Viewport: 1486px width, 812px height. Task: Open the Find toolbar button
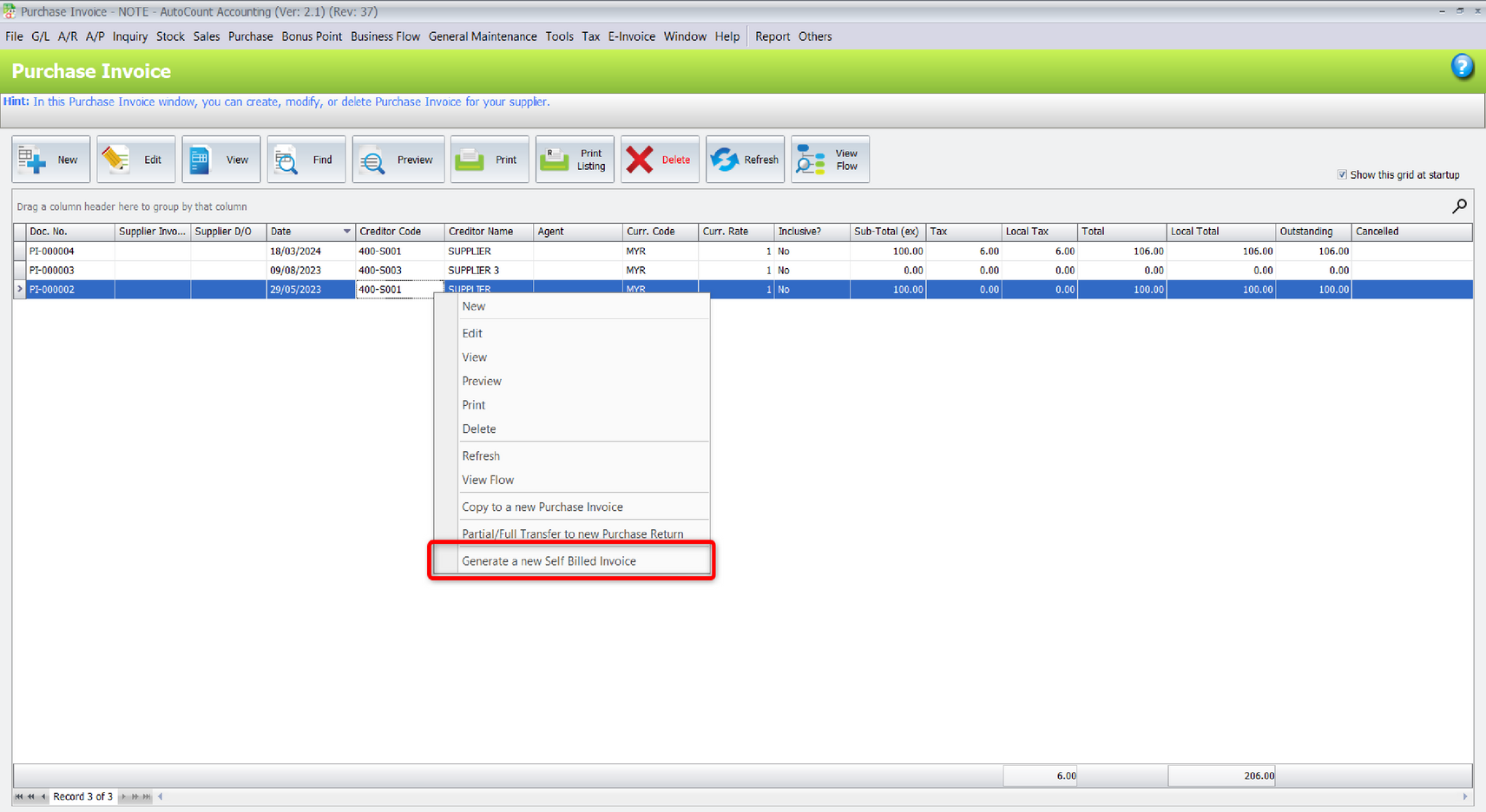pyautogui.click(x=306, y=160)
